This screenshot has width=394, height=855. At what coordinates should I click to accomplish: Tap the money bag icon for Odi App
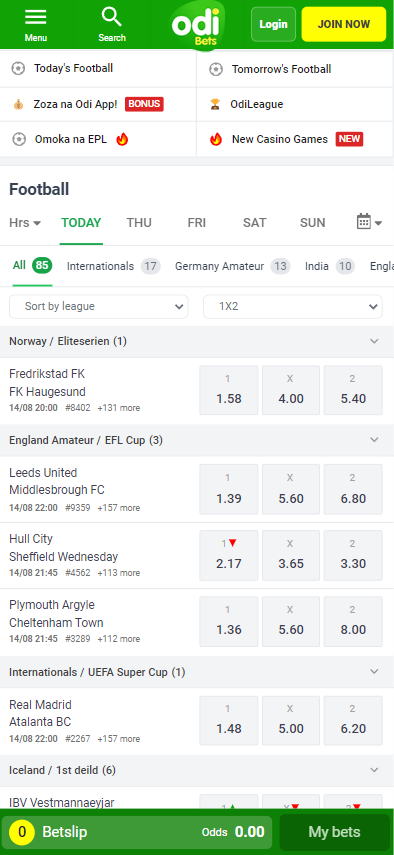(x=19, y=104)
